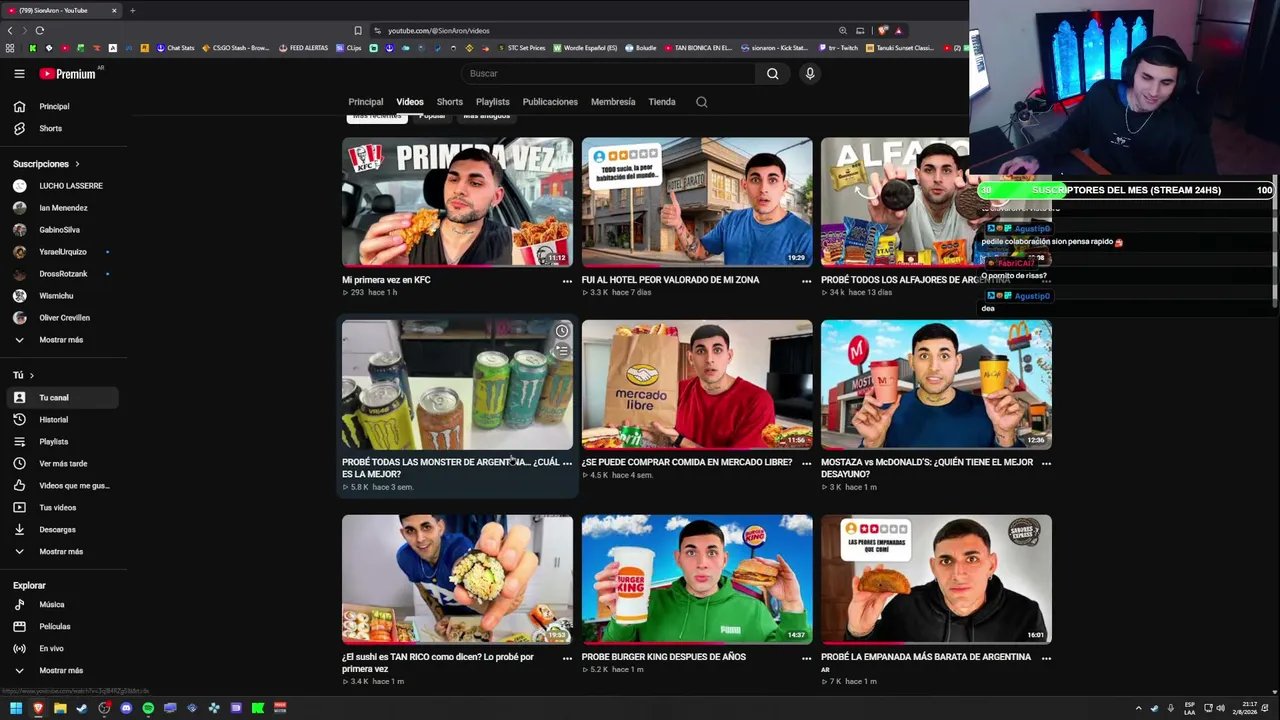This screenshot has width=1280, height=720.
Task: Play Mi primera vez en KFC thumbnail
Action: pyautogui.click(x=457, y=202)
